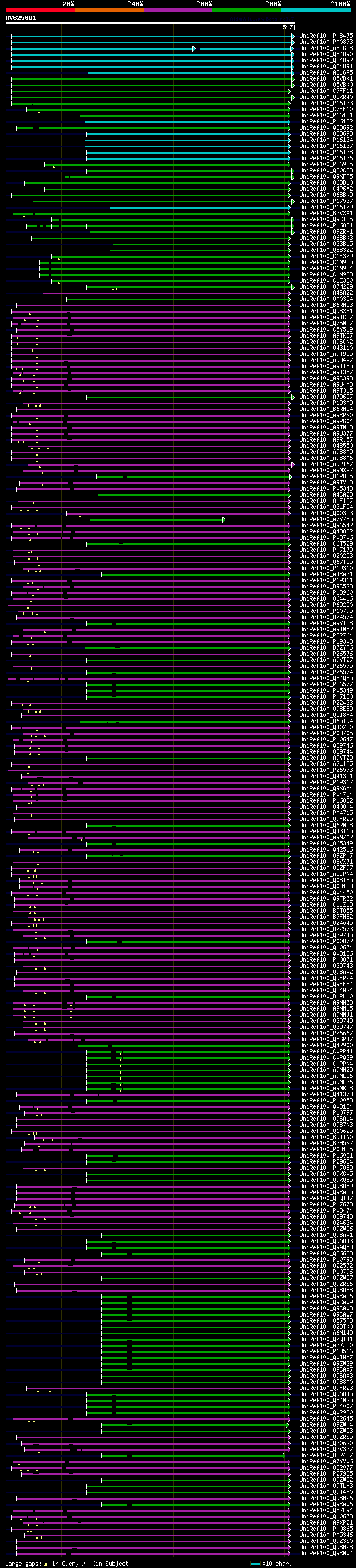This screenshot has height=1568, width=356.
Task: Select label UniRef100_P04714
Action: click(325, 794)
